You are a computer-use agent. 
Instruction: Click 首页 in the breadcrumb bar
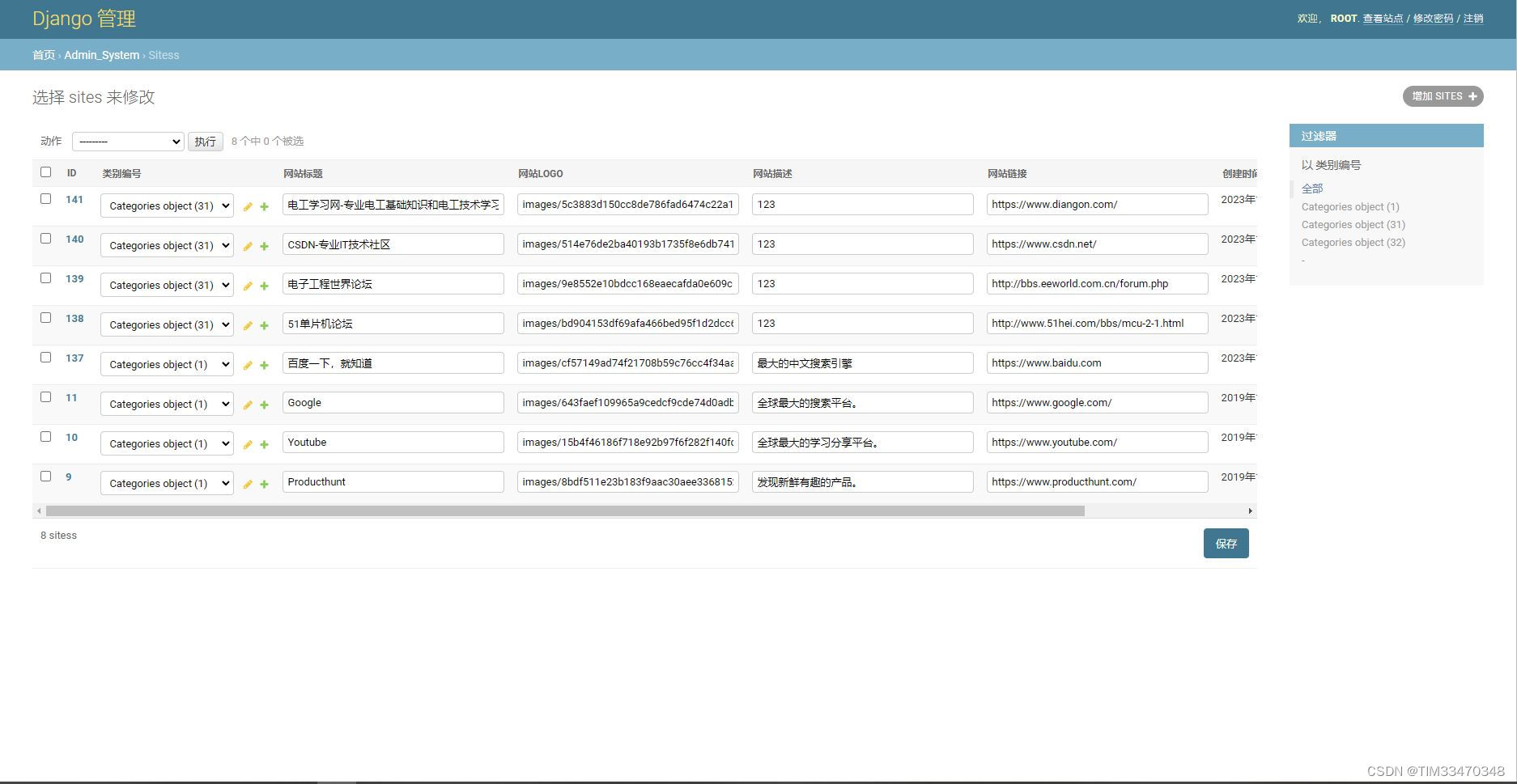tap(44, 55)
